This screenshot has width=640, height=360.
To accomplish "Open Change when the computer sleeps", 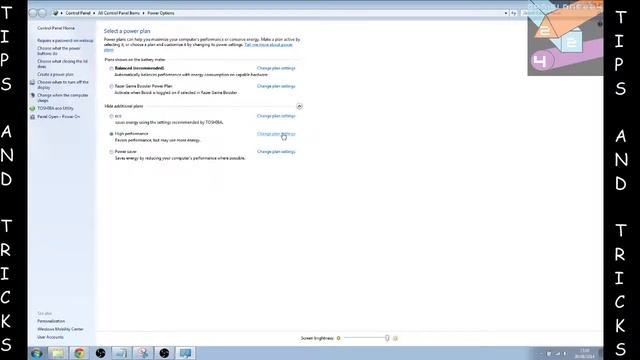I will [62, 98].
